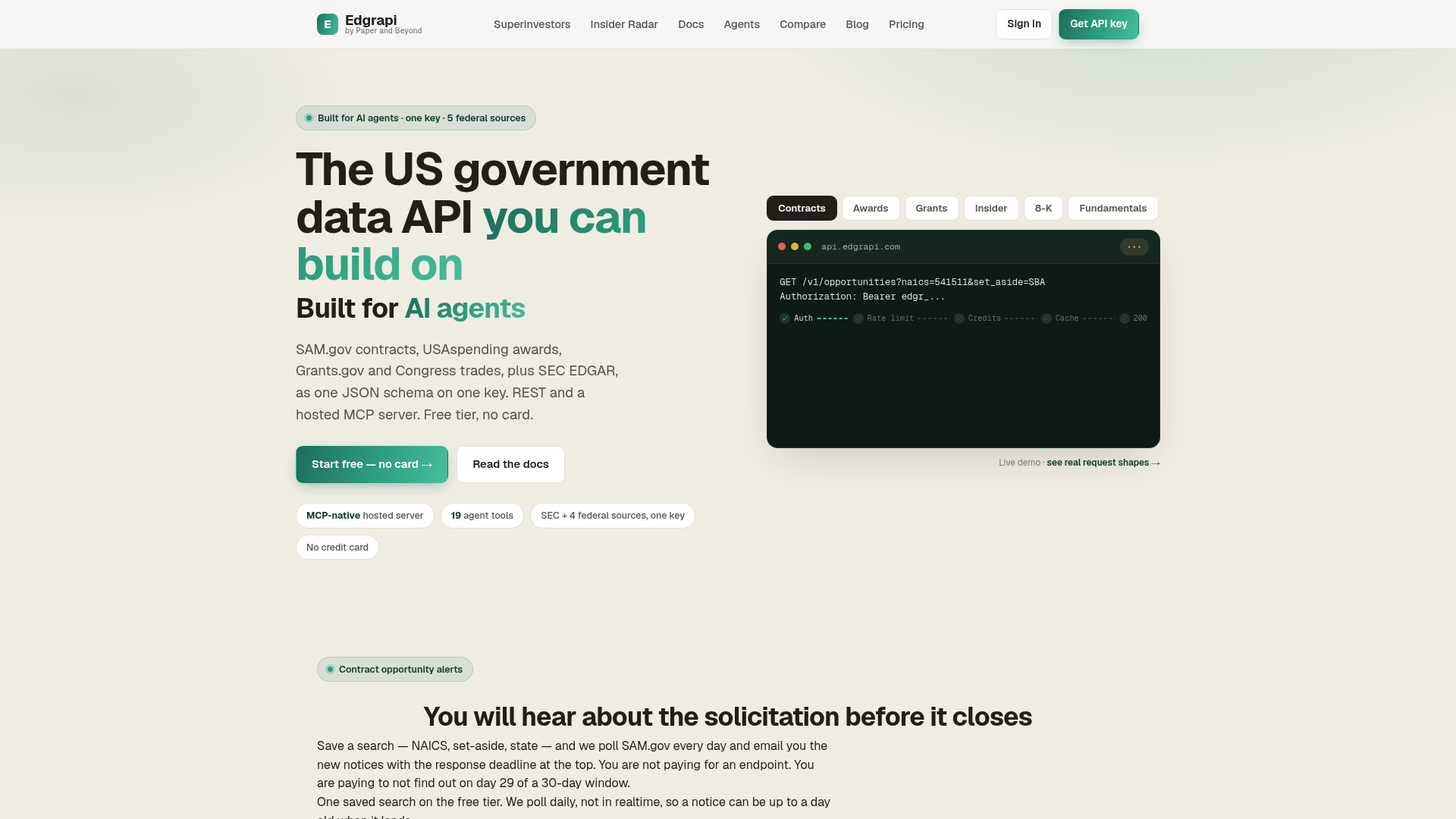Click the 200 status check icon
This screenshot has width=1456, height=819.
pos(1125,318)
